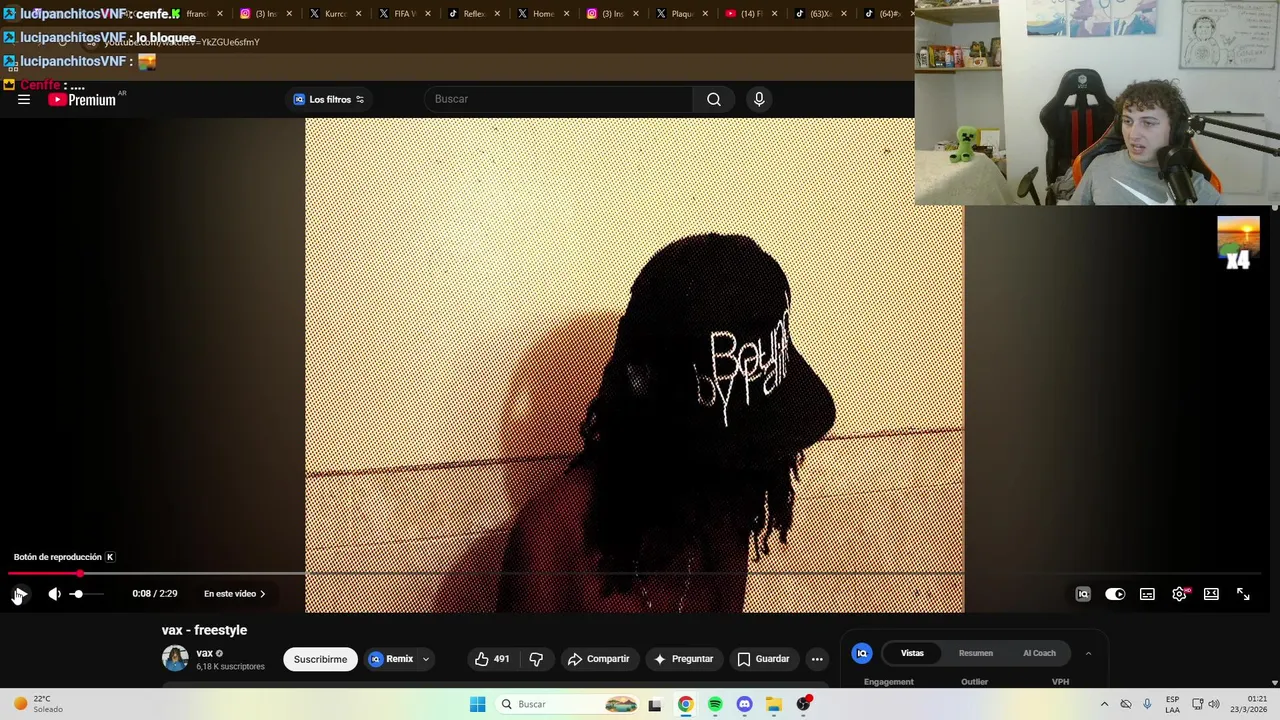Save video with Guardar button
1280x720 pixels.
763,659
